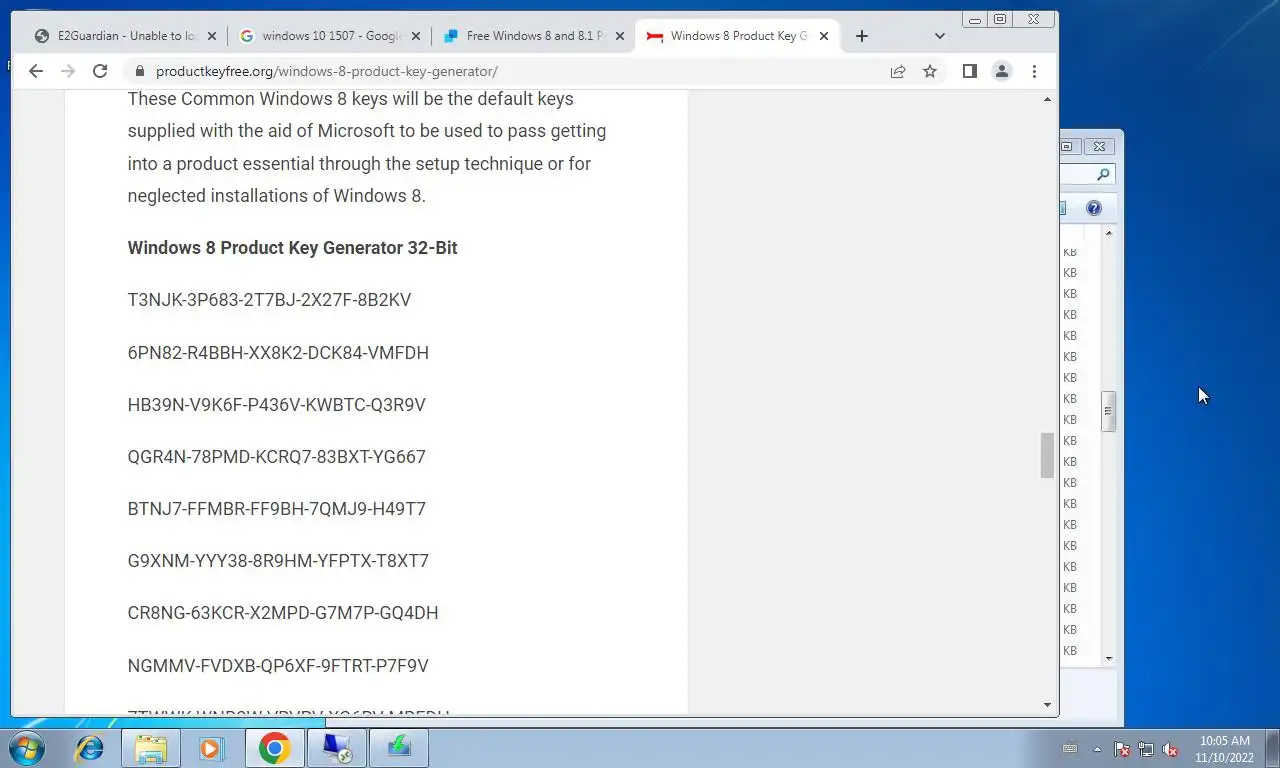Show the tray on-screen keyboard icon
1280x768 pixels.
click(x=1070, y=748)
